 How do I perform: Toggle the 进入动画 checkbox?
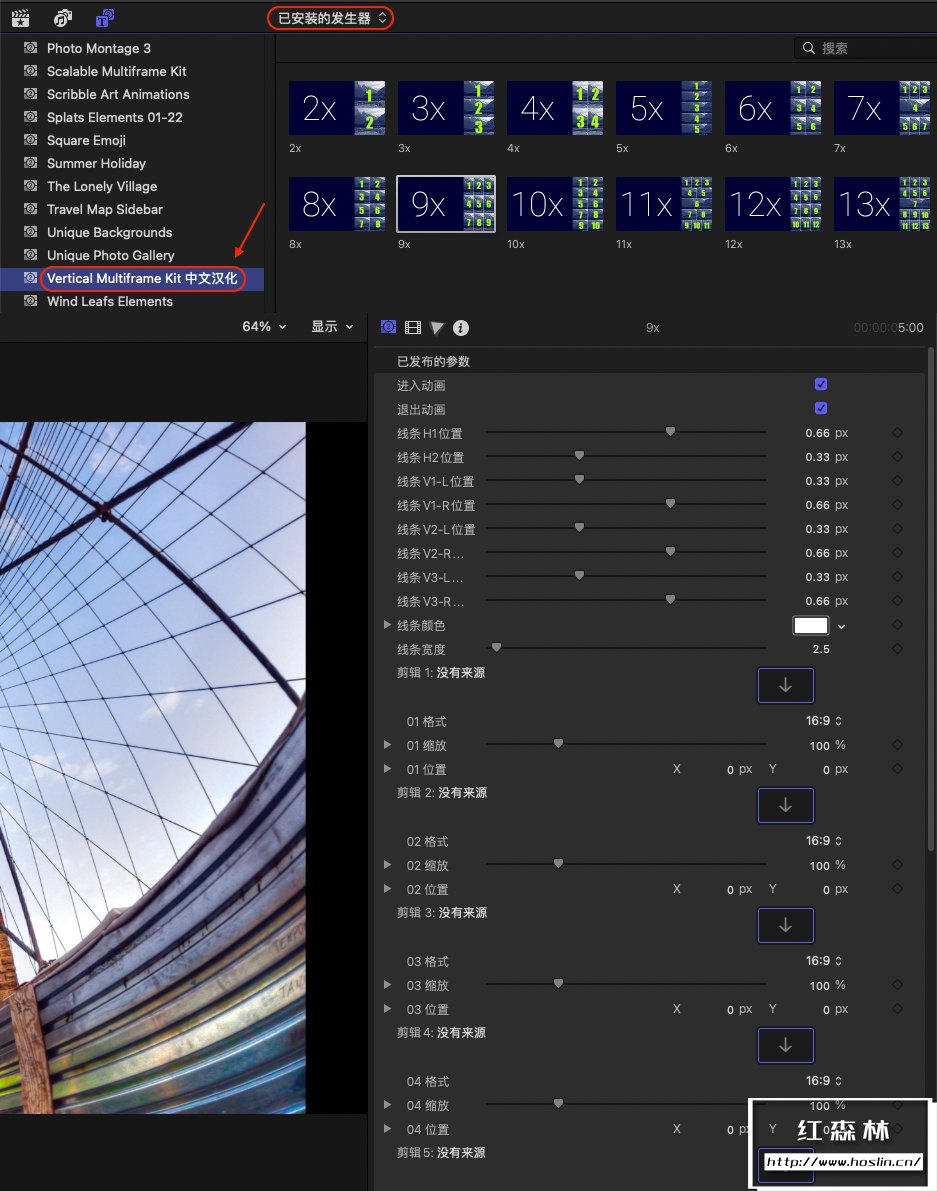click(821, 384)
